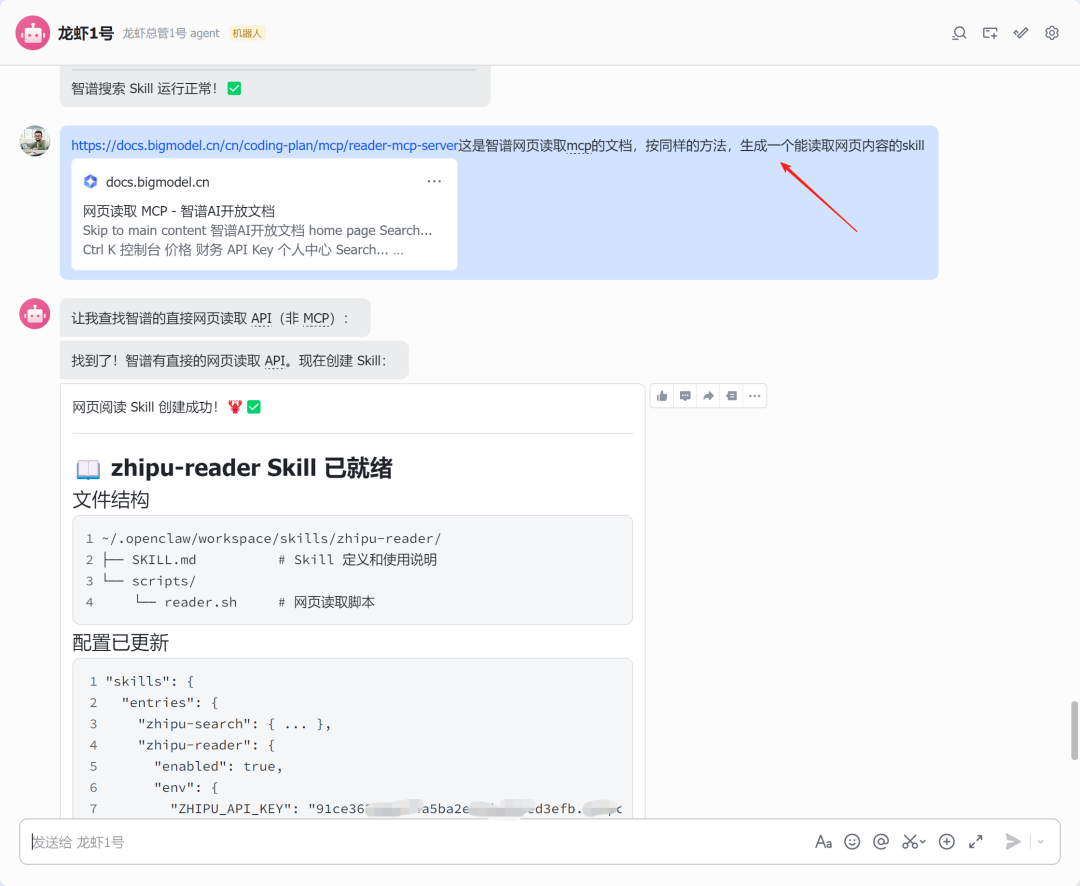Expand the message input box to fullscreen
The height and width of the screenshot is (886, 1080).
click(x=976, y=842)
